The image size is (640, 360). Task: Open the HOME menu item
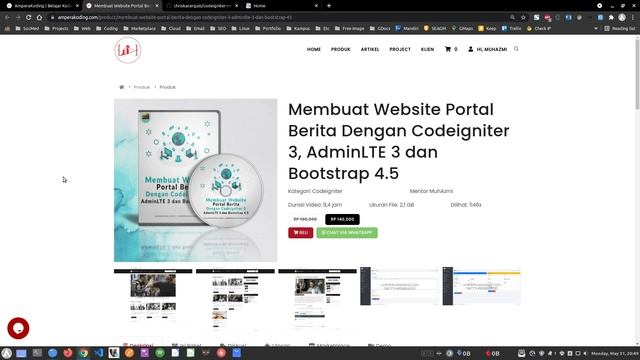(313, 49)
